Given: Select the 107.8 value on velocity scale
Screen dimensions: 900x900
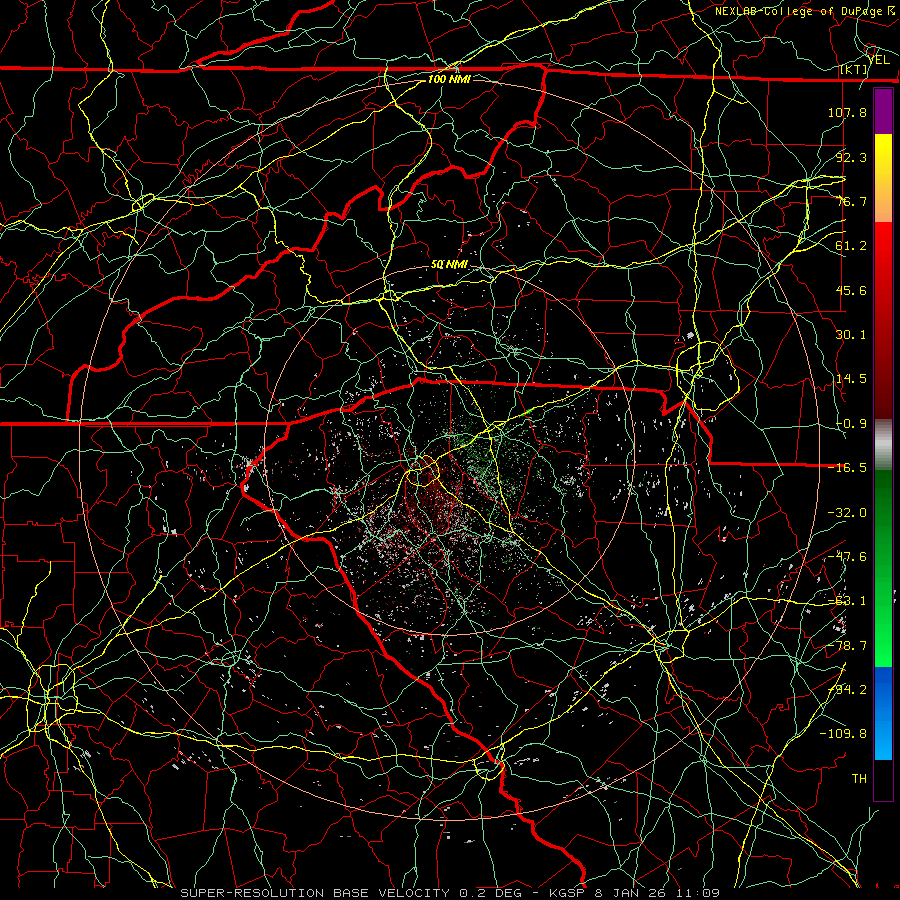Looking at the screenshot, I should (847, 112).
